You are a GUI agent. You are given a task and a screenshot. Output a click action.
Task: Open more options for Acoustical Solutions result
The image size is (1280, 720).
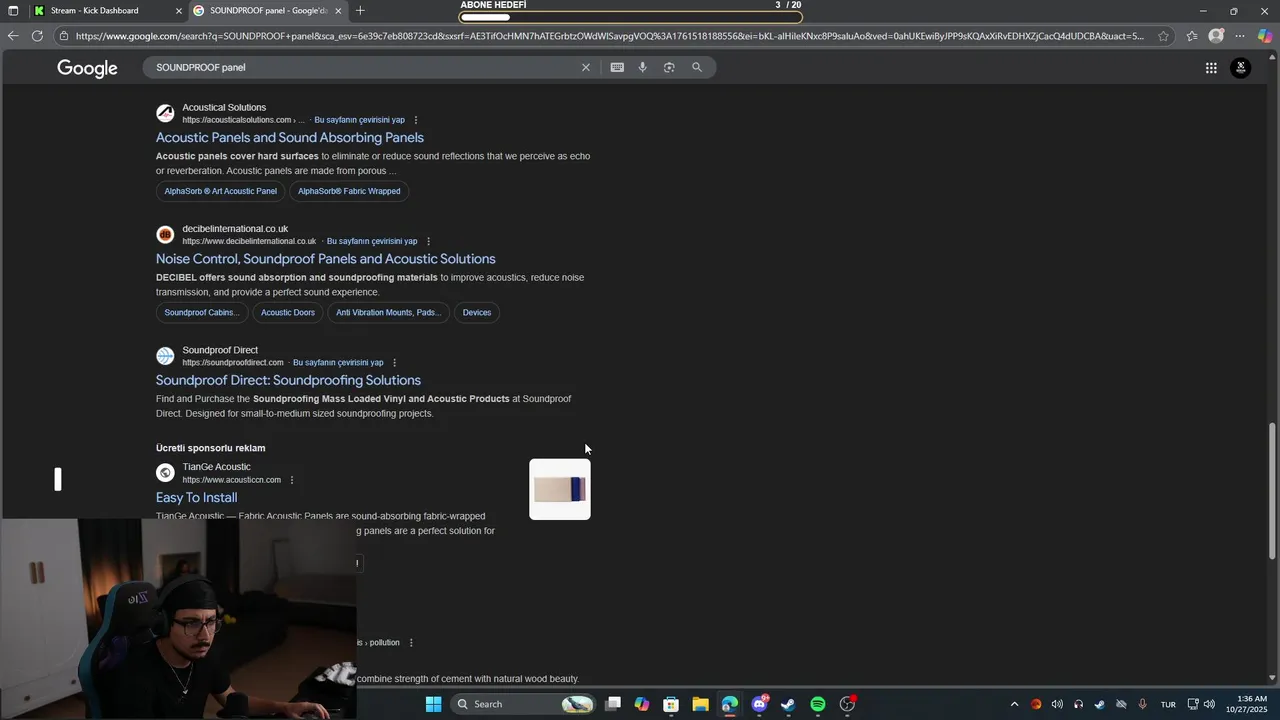[x=416, y=120]
